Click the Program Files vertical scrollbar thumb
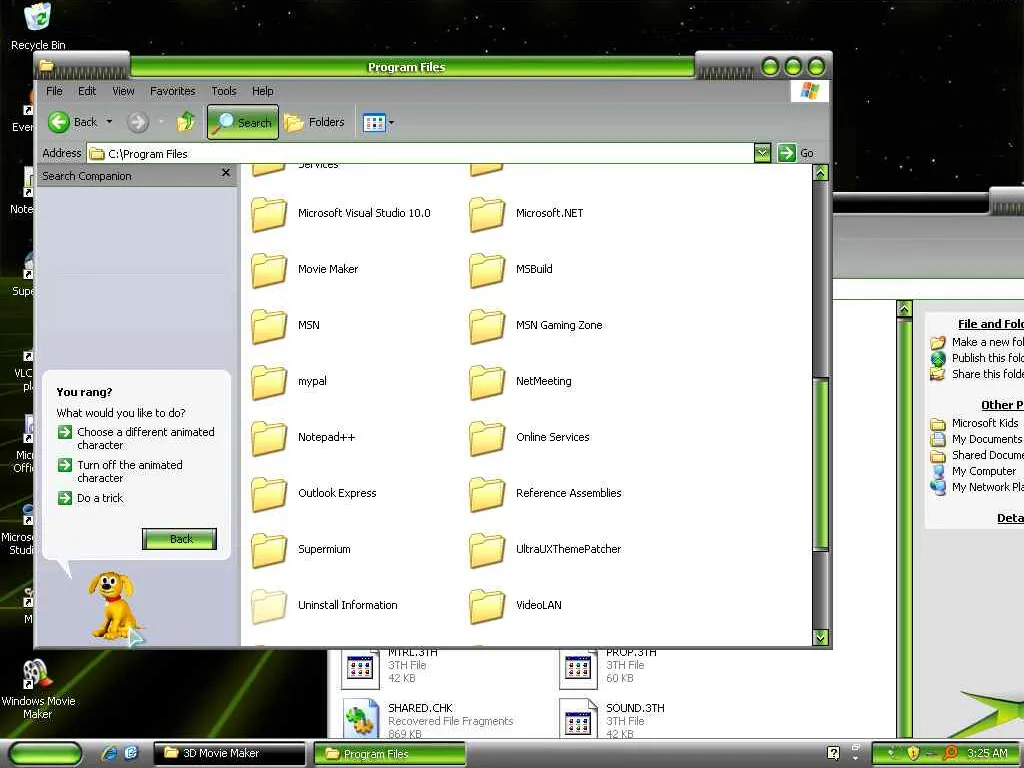The image size is (1024, 768). [821, 465]
